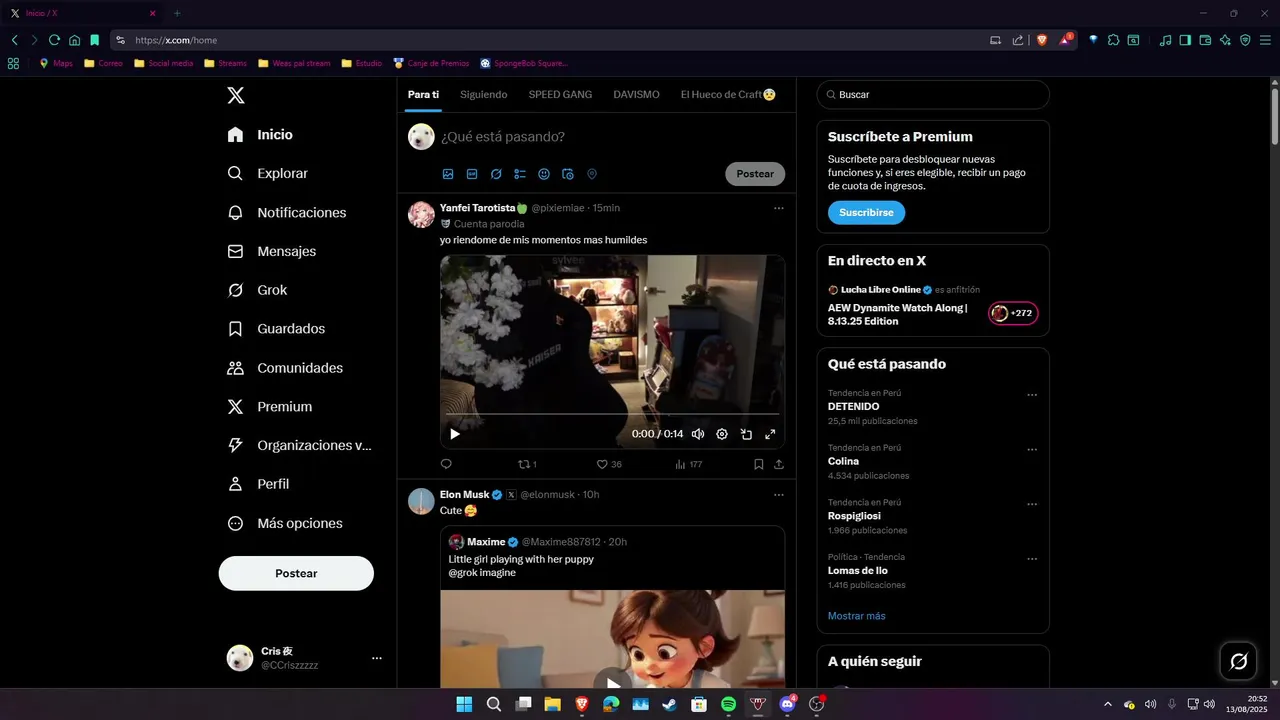Add GIF icon in composer
The image size is (1280, 720).
[472, 174]
